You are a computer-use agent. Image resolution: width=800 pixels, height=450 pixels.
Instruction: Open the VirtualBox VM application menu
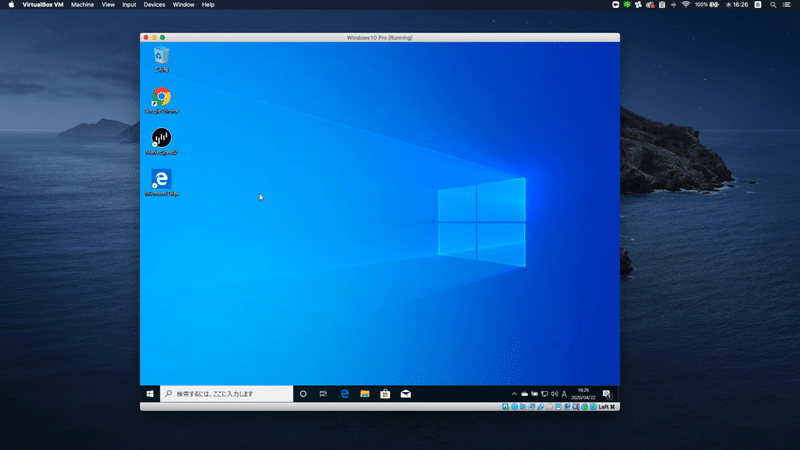(x=43, y=5)
